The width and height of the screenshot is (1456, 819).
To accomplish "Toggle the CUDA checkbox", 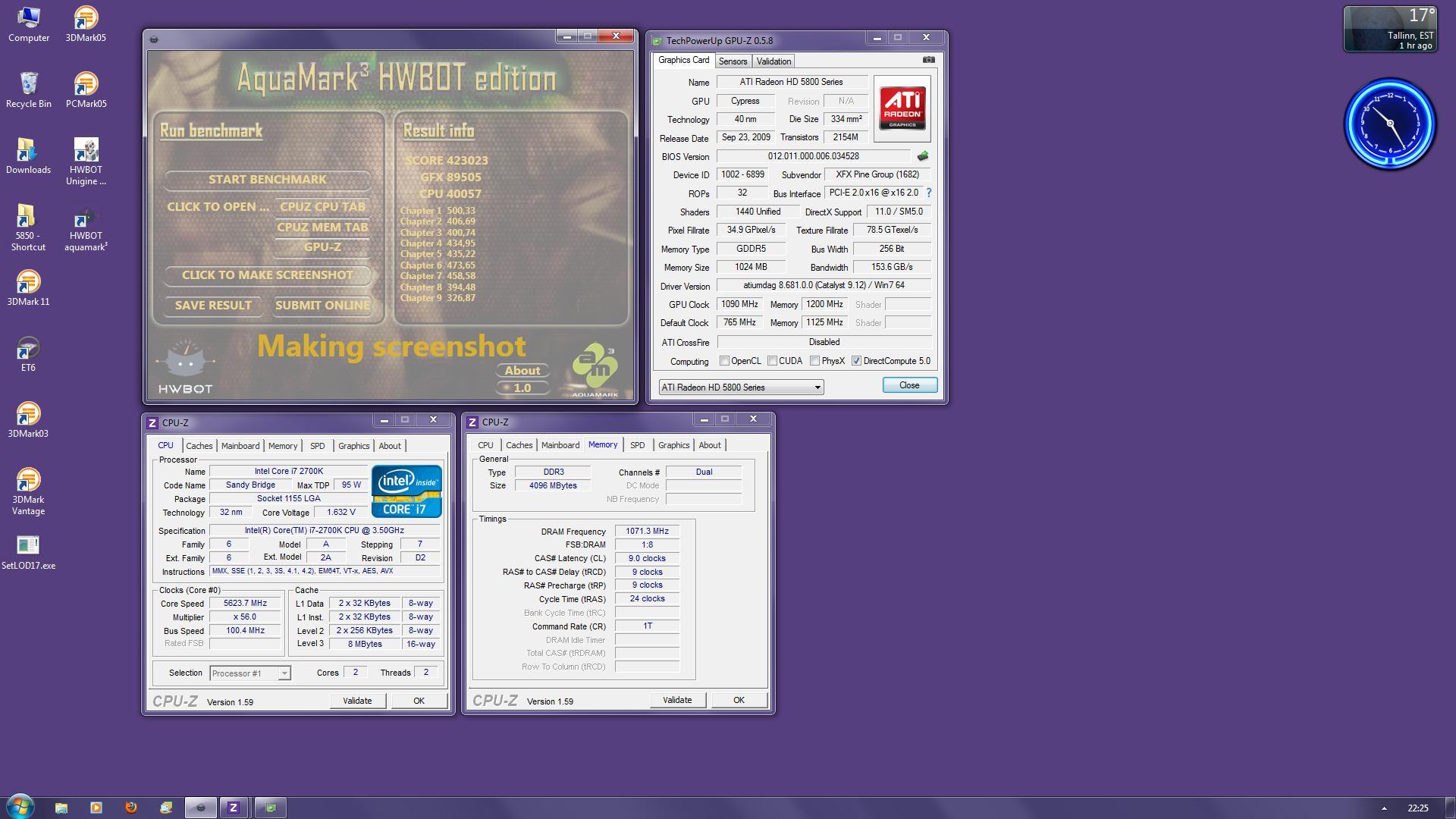I will (x=772, y=361).
